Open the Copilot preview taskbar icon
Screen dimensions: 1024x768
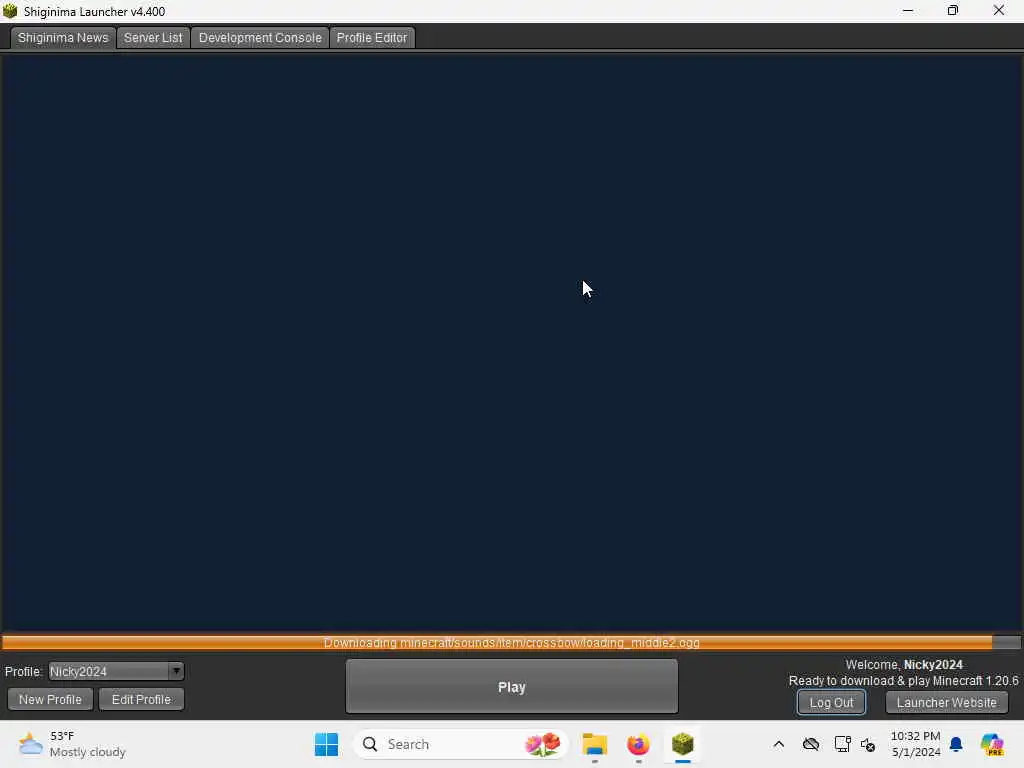(992, 744)
